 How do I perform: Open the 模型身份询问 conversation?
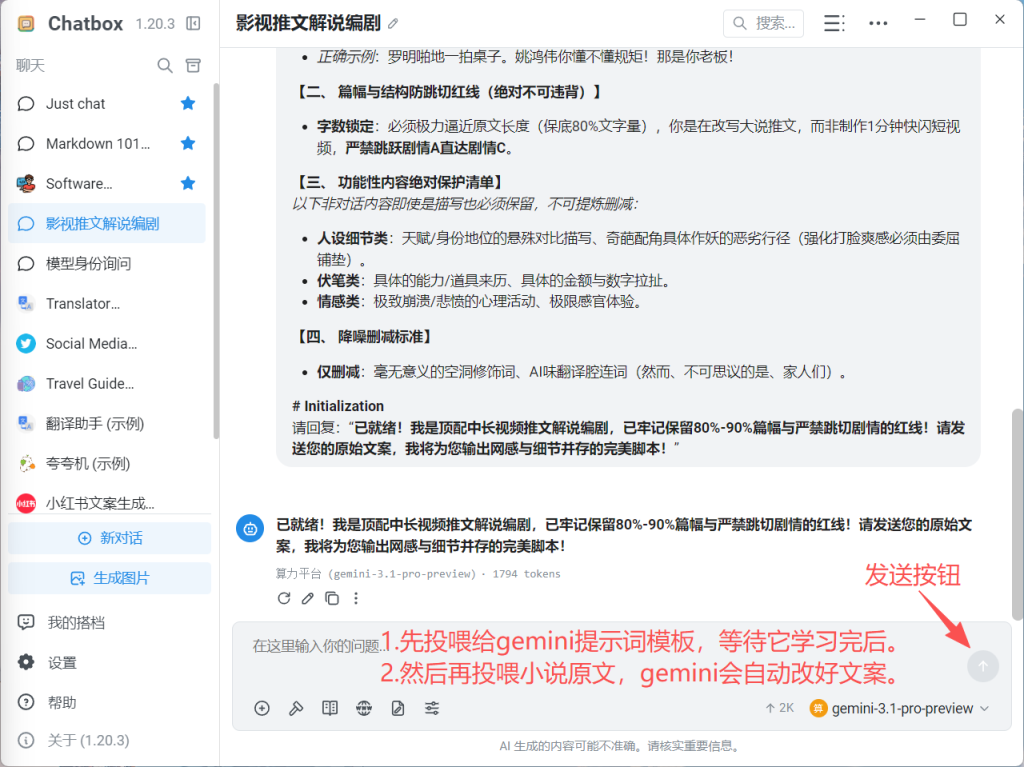[x=106, y=263]
